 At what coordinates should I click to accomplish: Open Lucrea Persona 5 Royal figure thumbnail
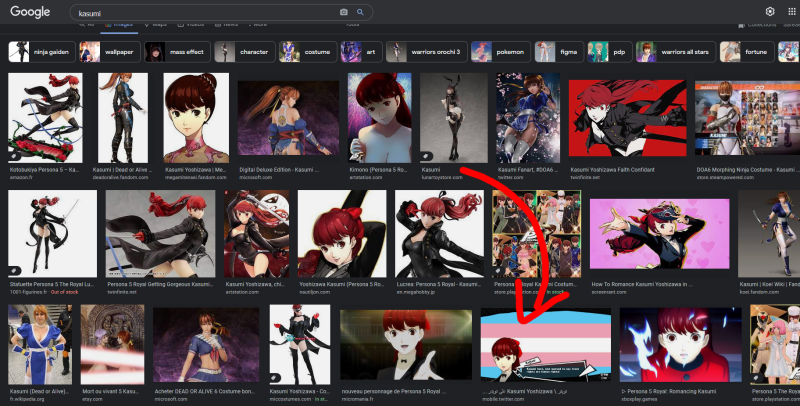439,234
